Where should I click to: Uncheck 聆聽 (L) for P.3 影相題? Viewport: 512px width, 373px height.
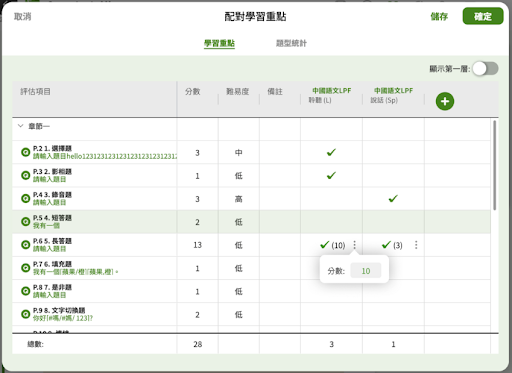tap(331, 175)
